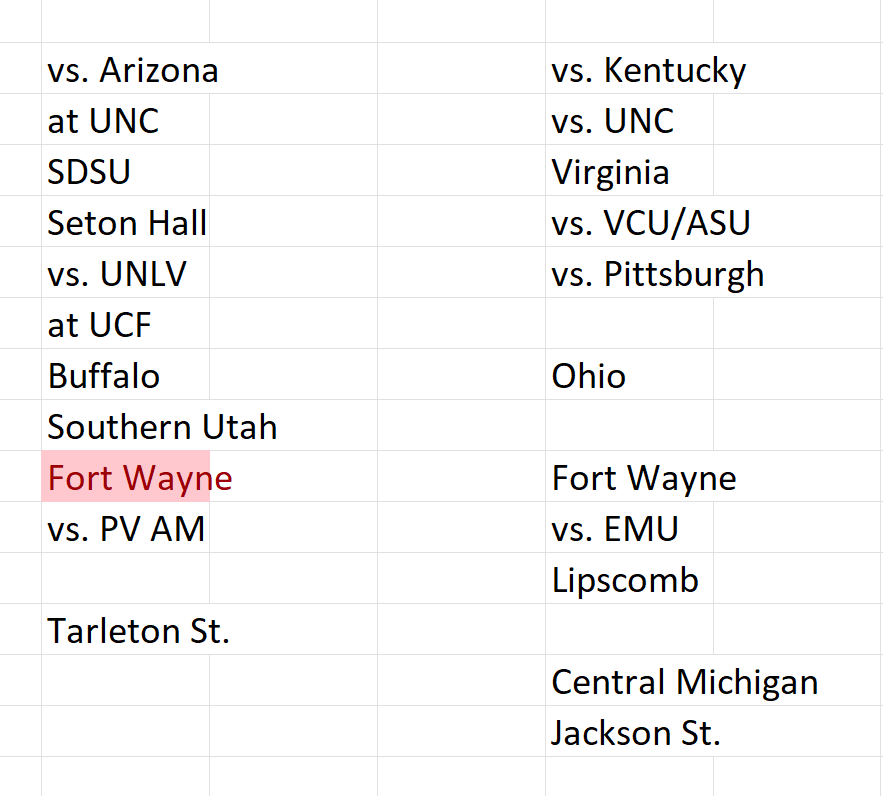This screenshot has width=883, height=796.
Task: Click the "vs. Kentucky" cell
Action: [629, 71]
